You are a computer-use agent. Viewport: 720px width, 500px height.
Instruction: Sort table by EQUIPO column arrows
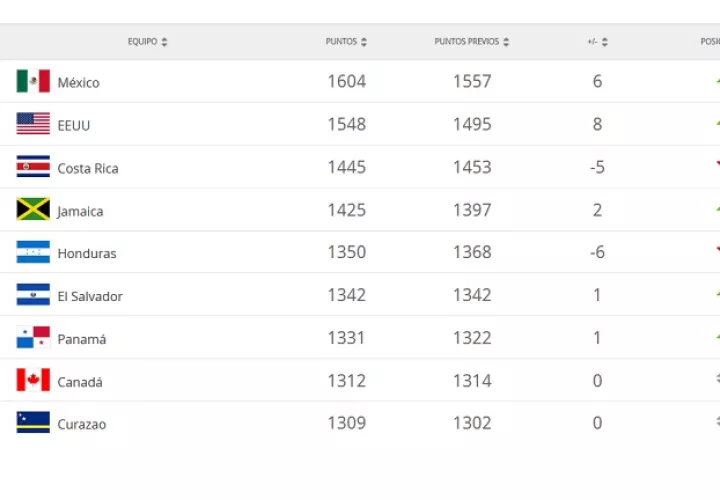pos(164,42)
